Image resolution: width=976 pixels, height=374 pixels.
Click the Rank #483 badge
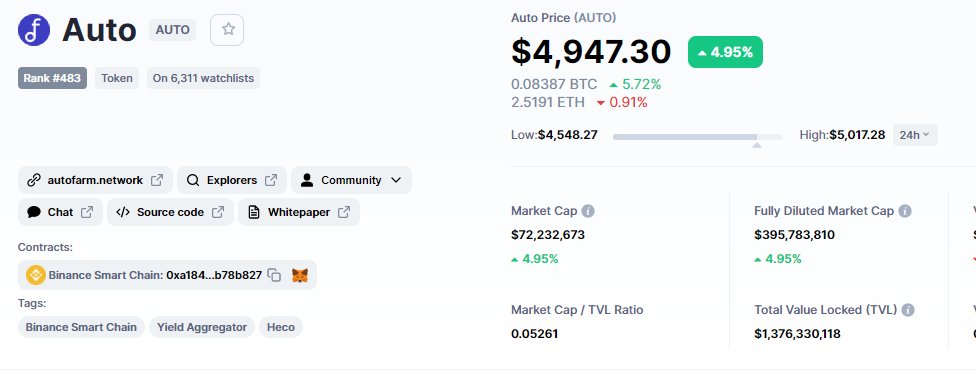pos(52,78)
